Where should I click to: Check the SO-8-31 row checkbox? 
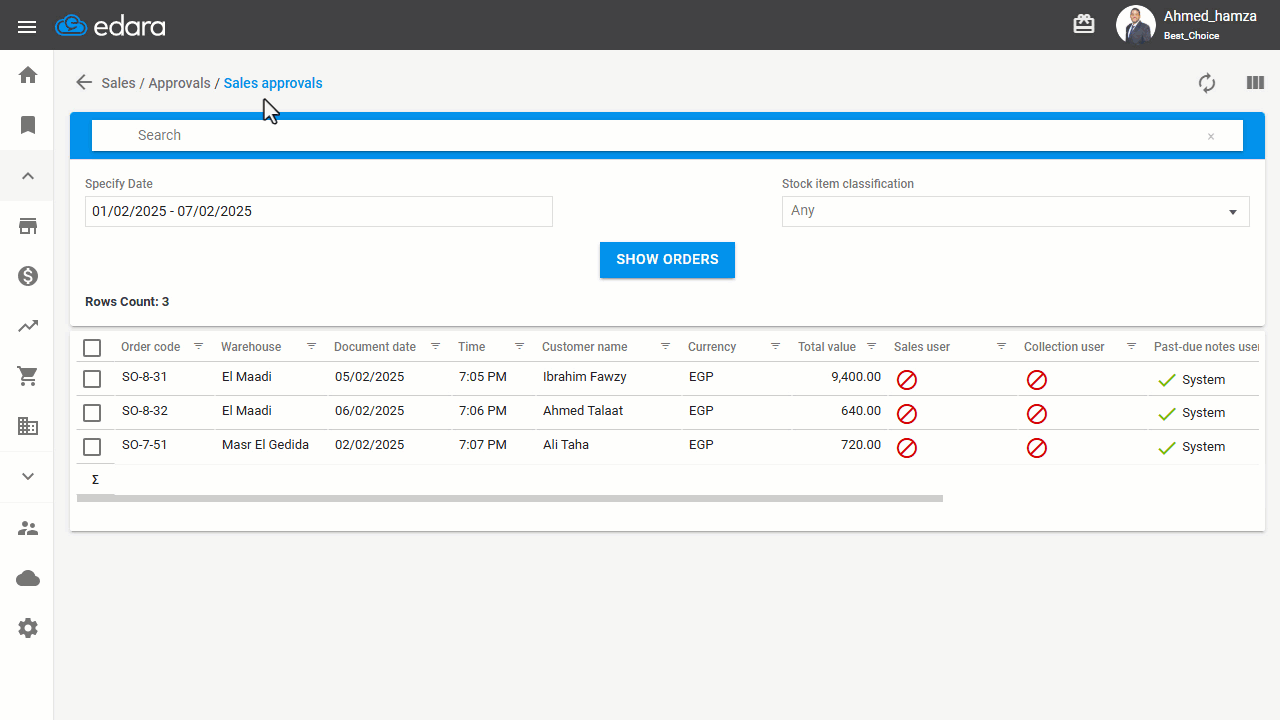pyautogui.click(x=92, y=379)
